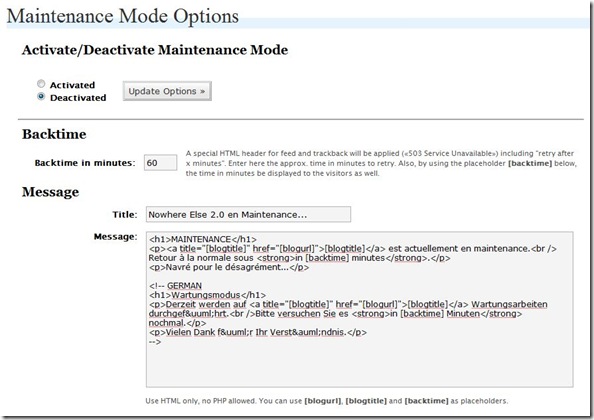Select the Deactivated radio button

click(41, 97)
